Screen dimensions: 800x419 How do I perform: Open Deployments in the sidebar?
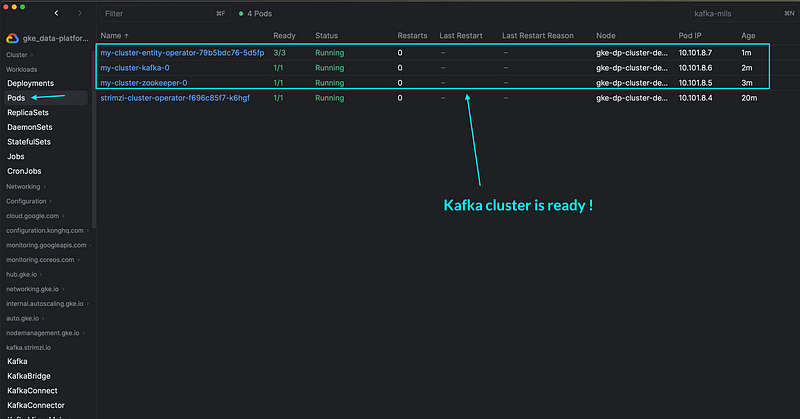point(30,83)
